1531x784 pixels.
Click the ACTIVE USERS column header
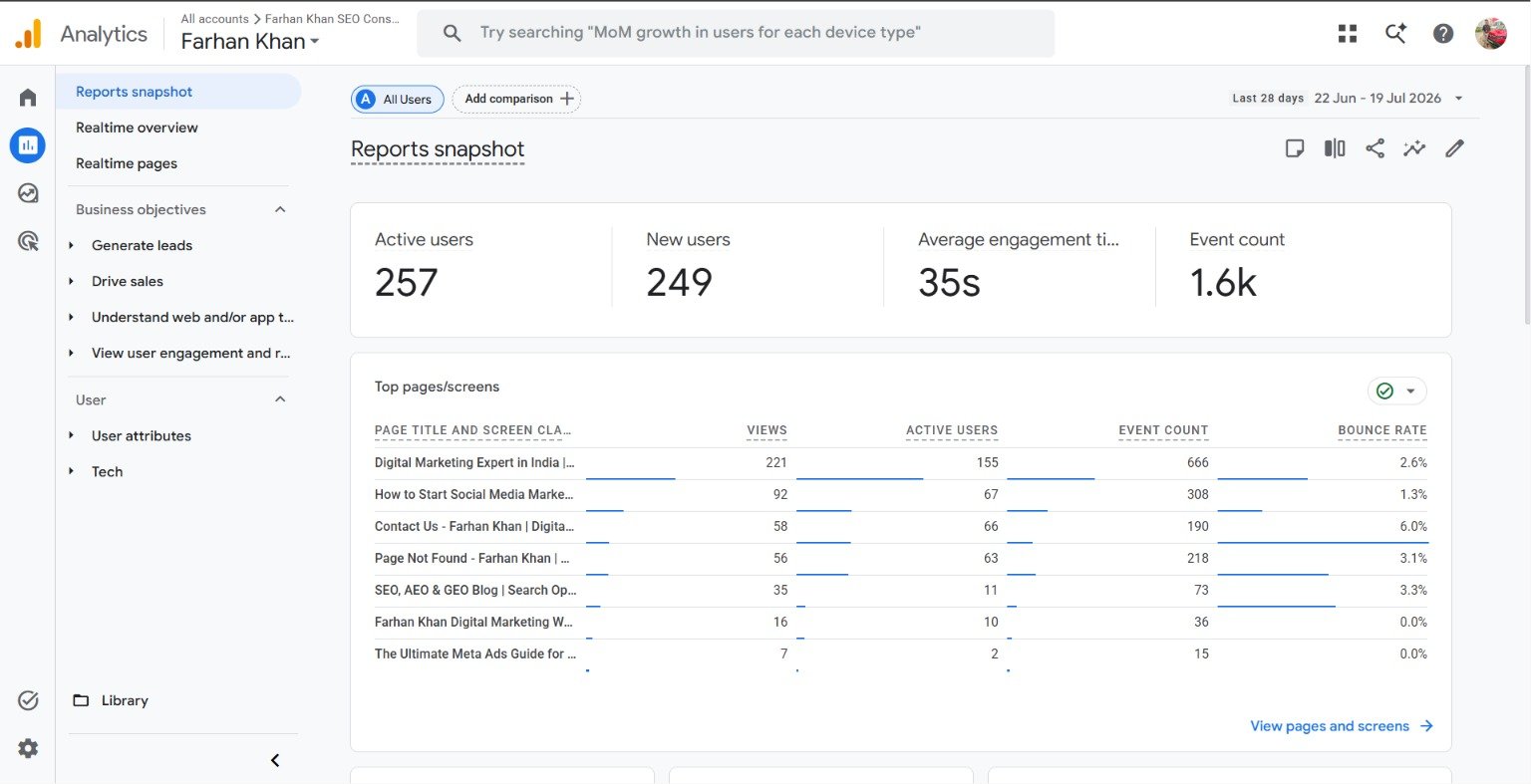(952, 430)
